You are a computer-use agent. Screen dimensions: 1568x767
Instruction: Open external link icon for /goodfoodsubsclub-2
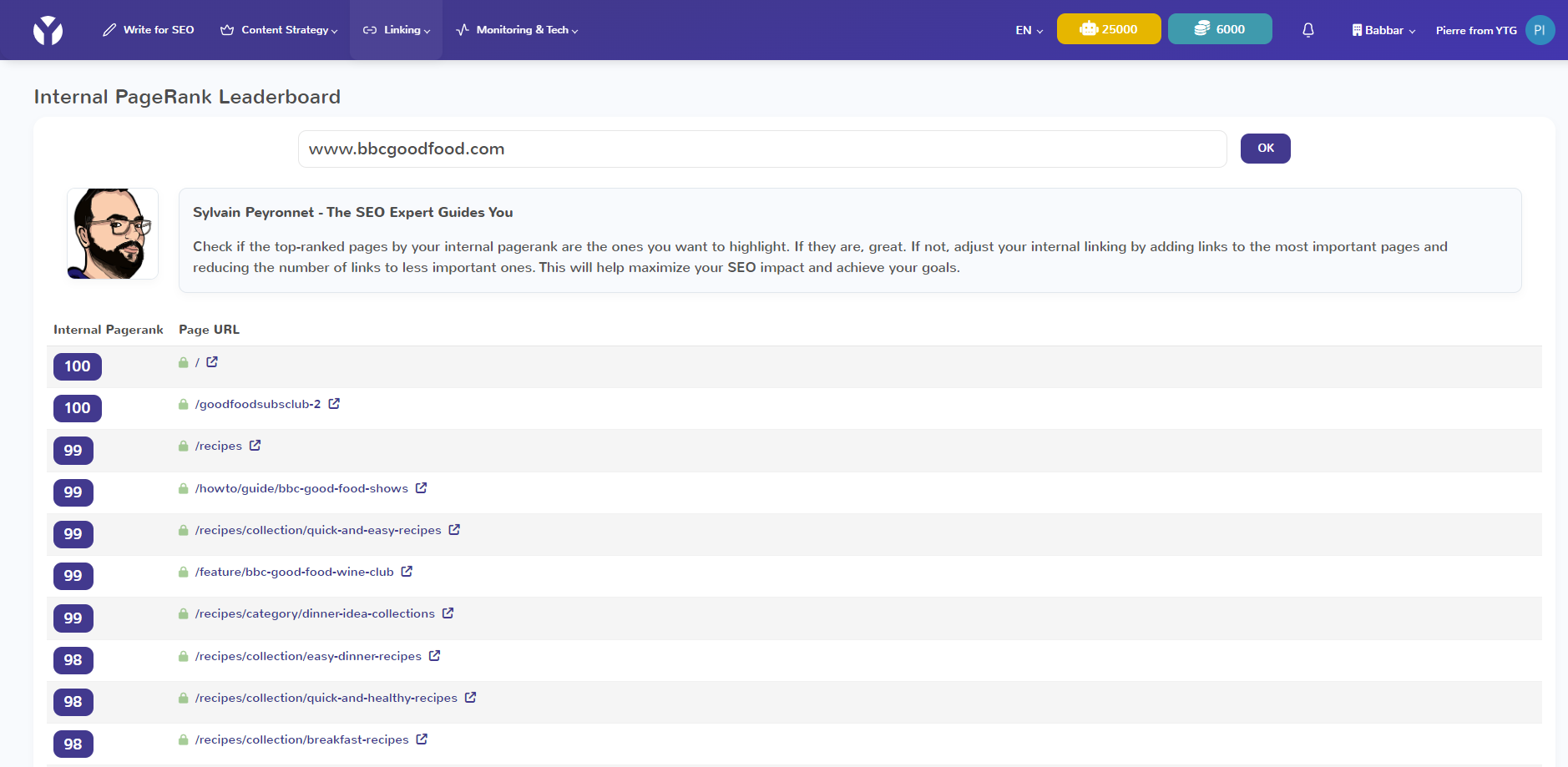pos(334,404)
